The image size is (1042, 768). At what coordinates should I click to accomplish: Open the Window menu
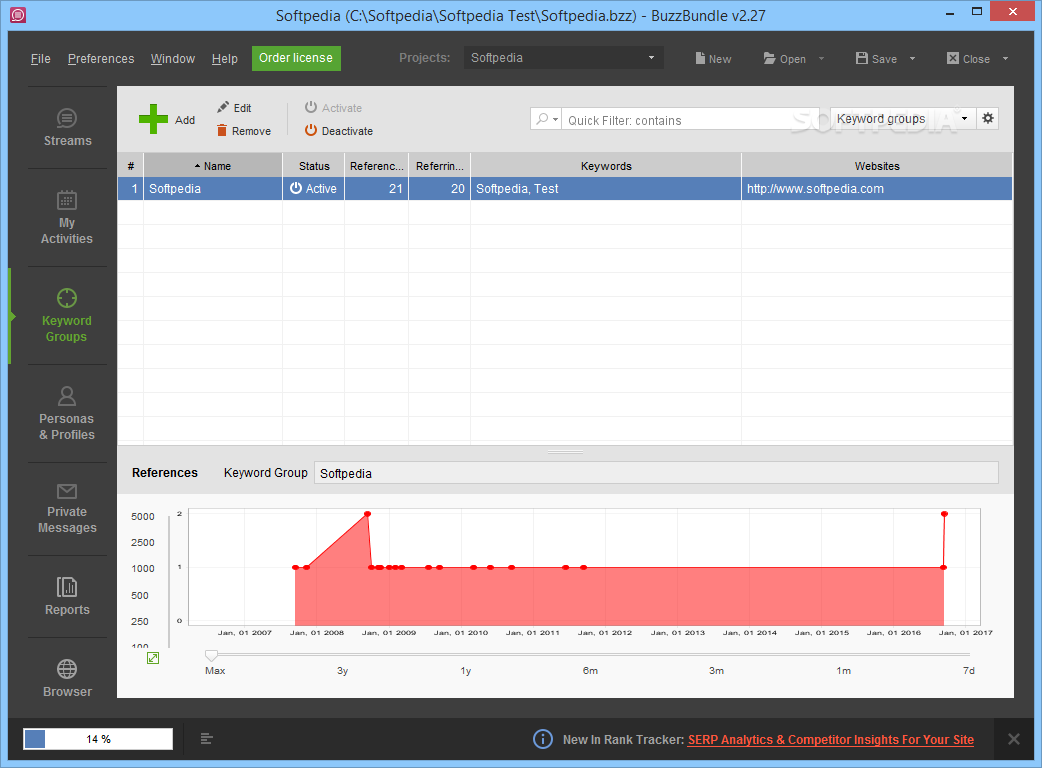coord(173,58)
